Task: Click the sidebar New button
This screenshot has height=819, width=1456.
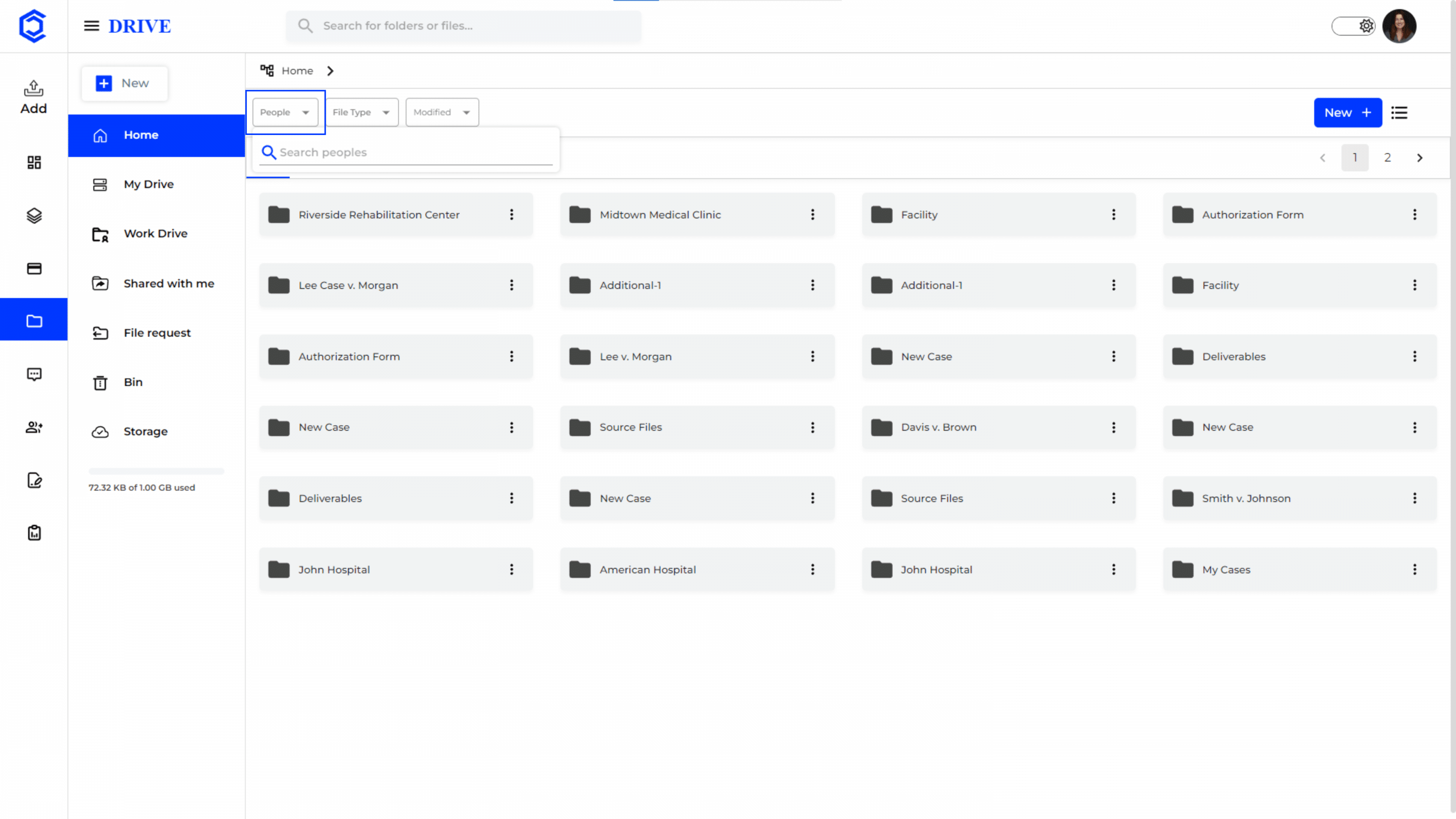Action: (124, 83)
